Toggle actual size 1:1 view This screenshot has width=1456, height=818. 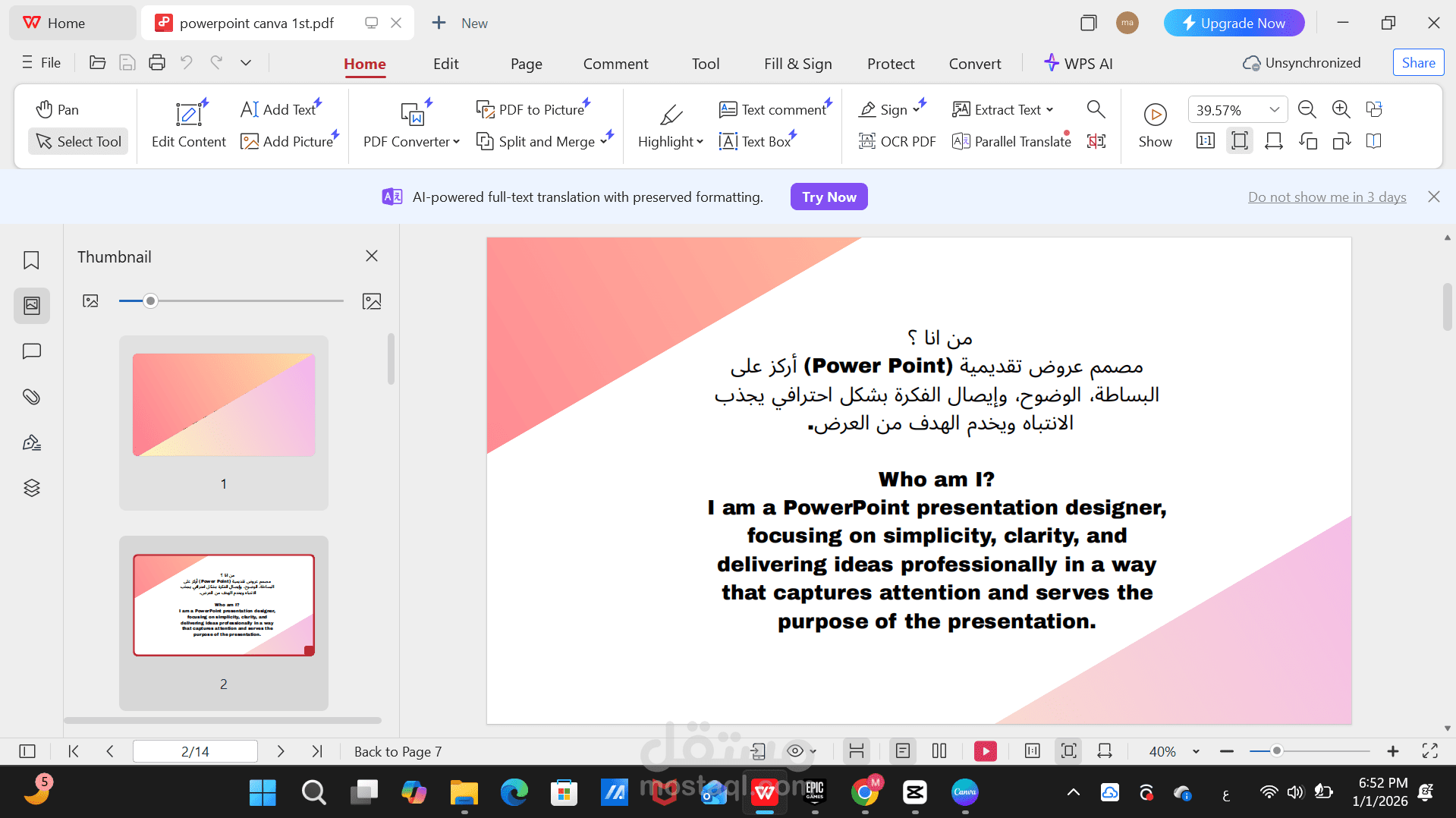pyautogui.click(x=1205, y=140)
